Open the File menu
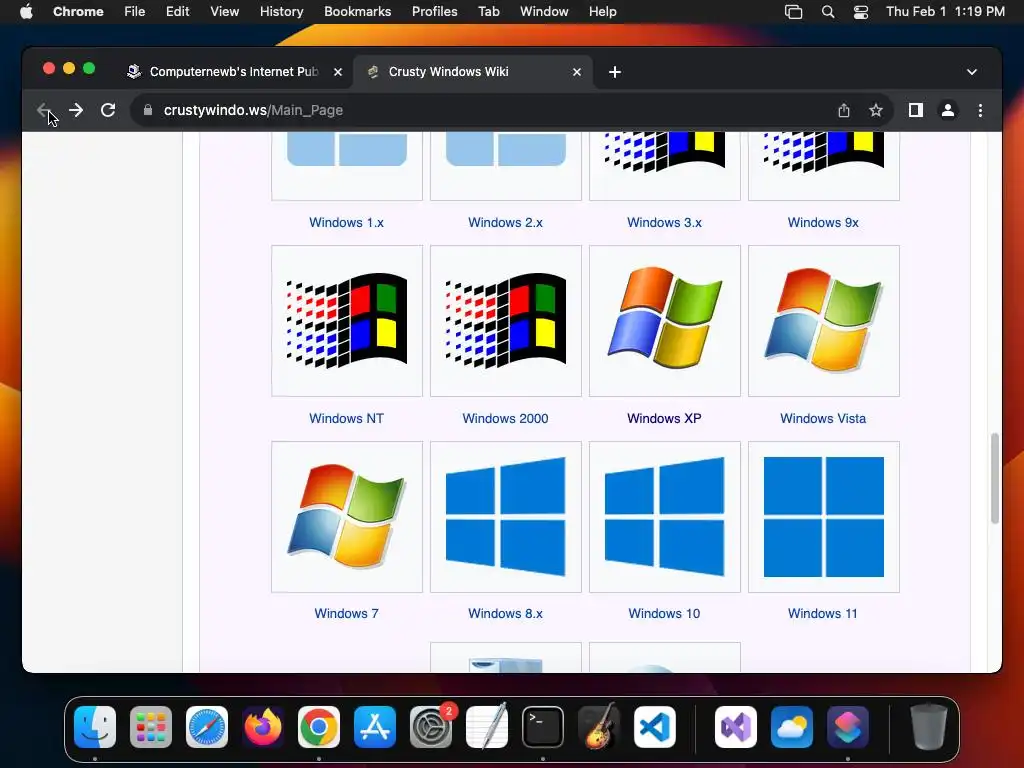The width and height of the screenshot is (1024, 768). point(135,12)
